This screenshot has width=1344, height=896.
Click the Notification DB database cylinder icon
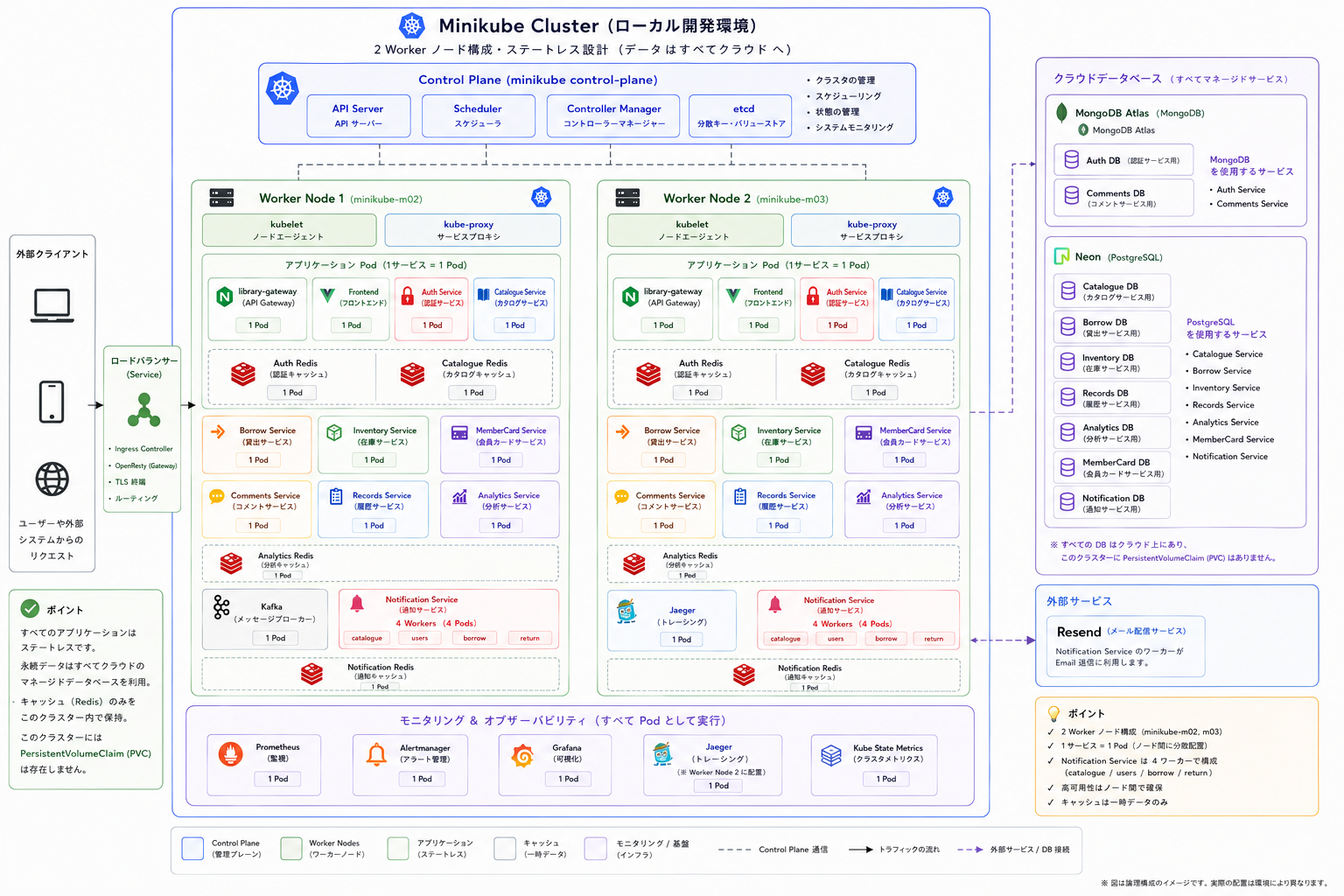pyautogui.click(x=1067, y=502)
